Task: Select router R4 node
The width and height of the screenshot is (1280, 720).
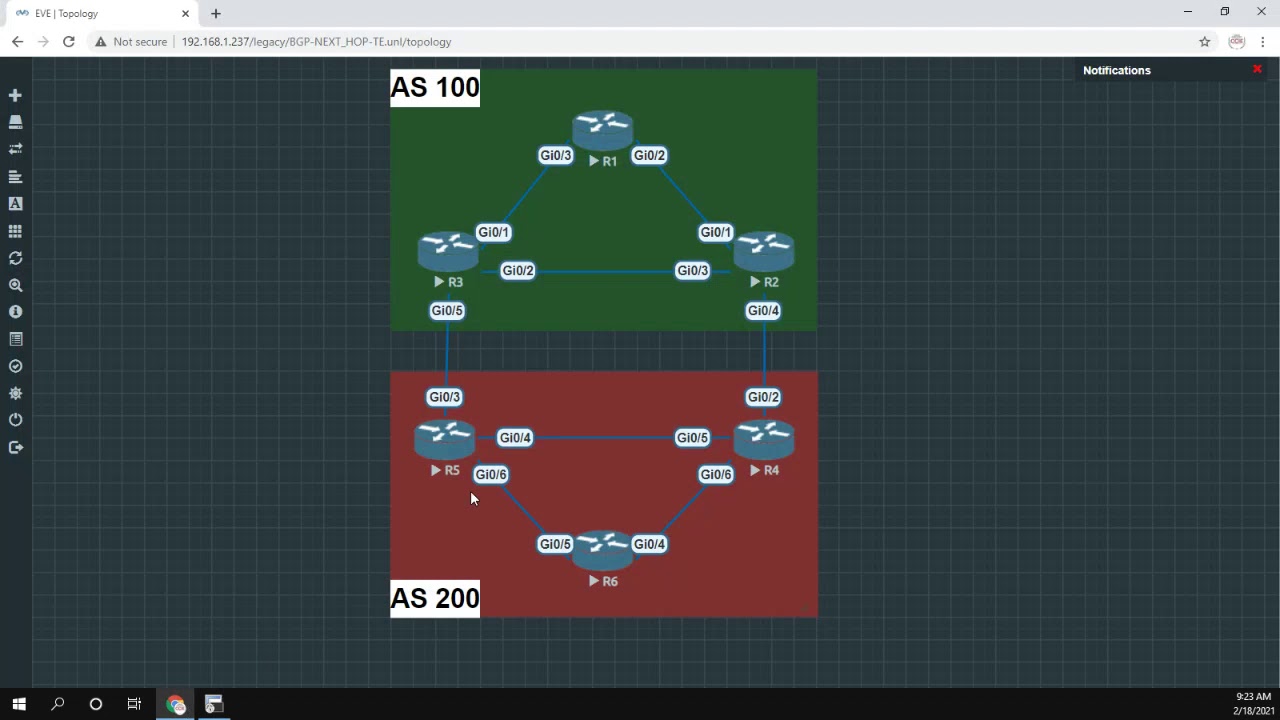Action: tap(764, 440)
